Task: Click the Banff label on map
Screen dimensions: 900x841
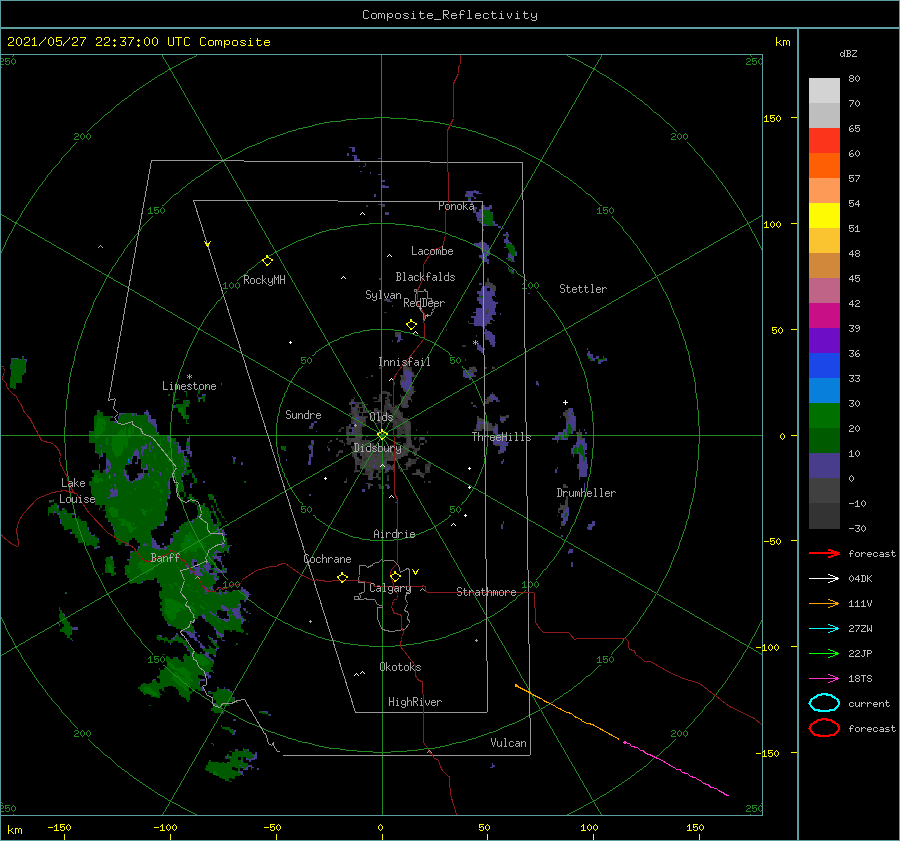Action: point(165,557)
